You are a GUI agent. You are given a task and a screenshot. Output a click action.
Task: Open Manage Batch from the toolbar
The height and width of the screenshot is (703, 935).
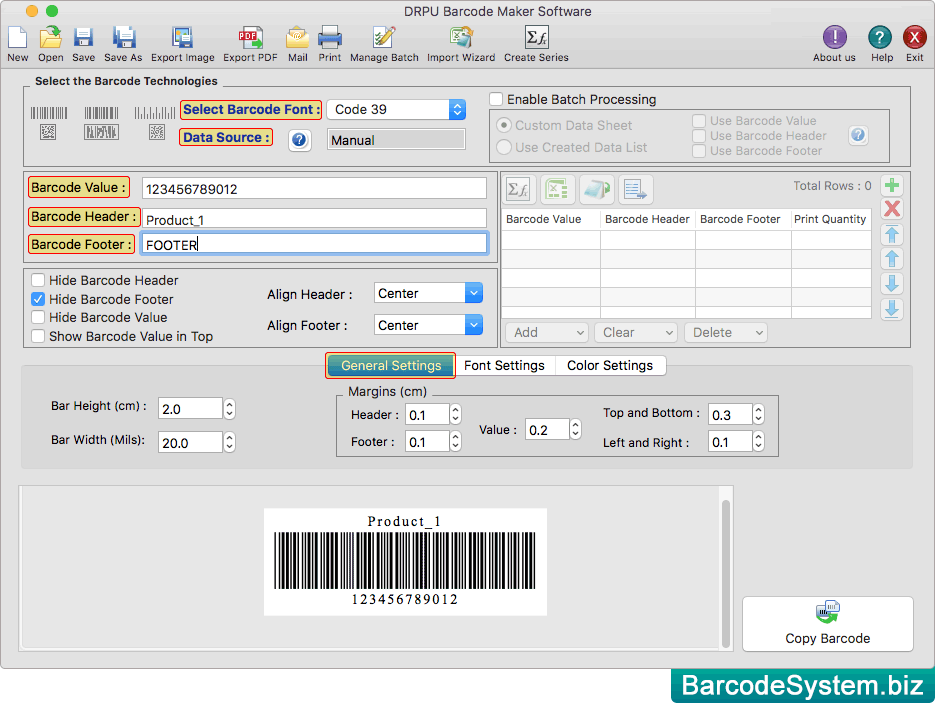(384, 38)
